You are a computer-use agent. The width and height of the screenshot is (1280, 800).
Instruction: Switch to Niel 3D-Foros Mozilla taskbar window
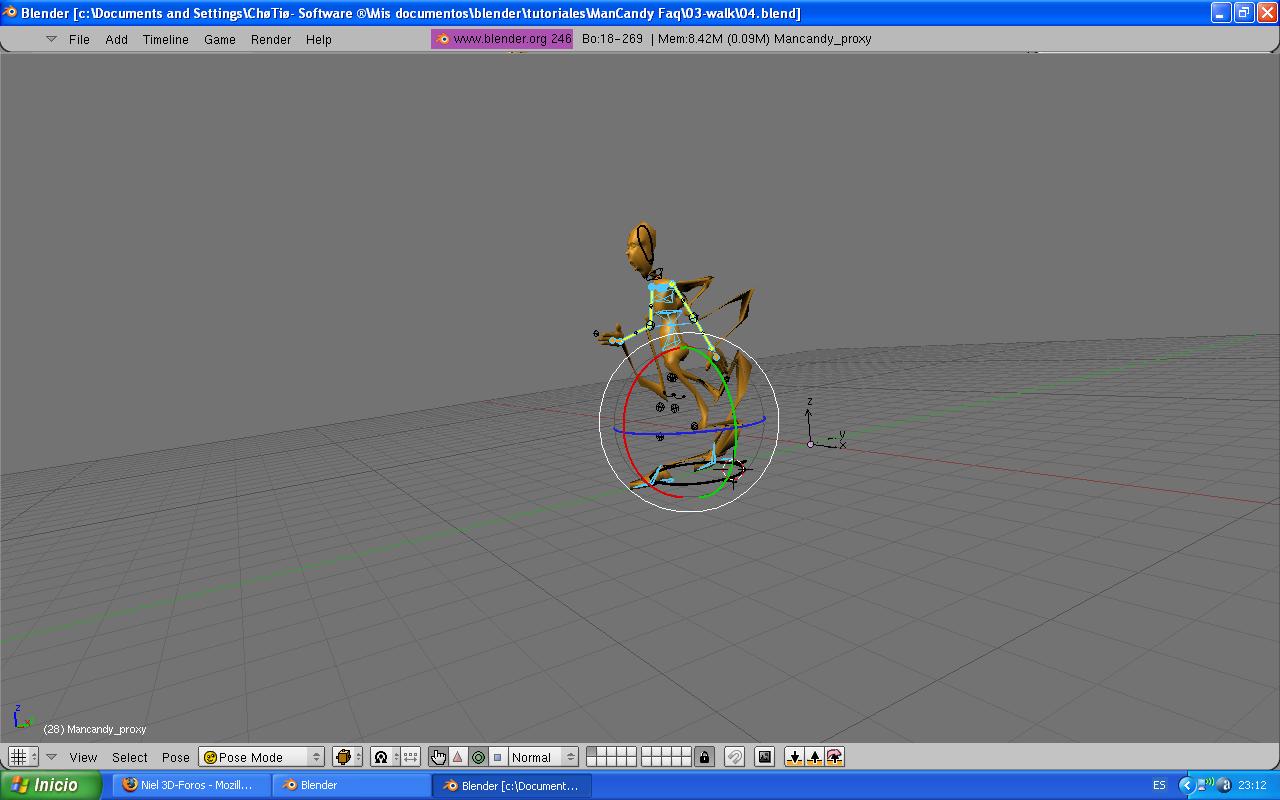191,785
